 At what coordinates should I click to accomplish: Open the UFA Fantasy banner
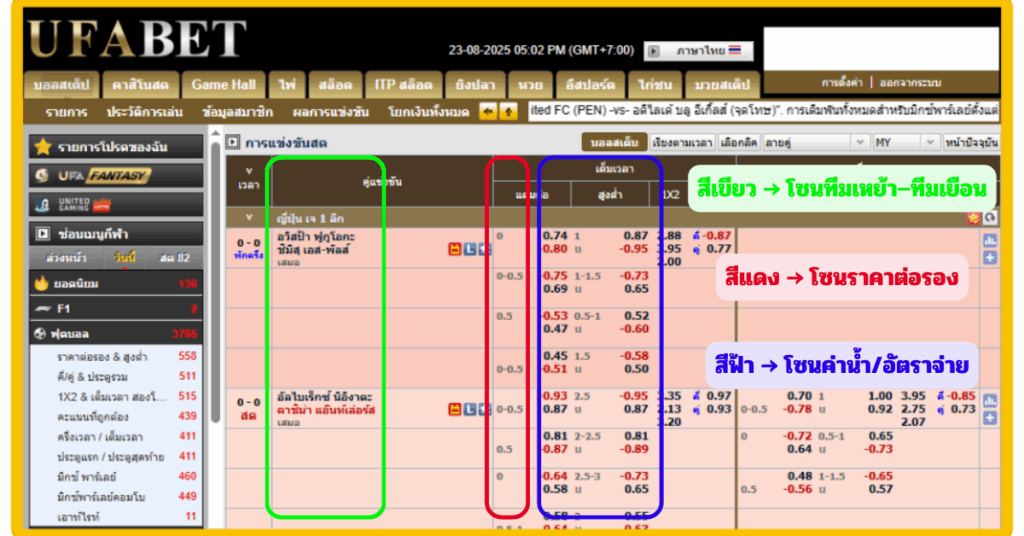(x=116, y=176)
